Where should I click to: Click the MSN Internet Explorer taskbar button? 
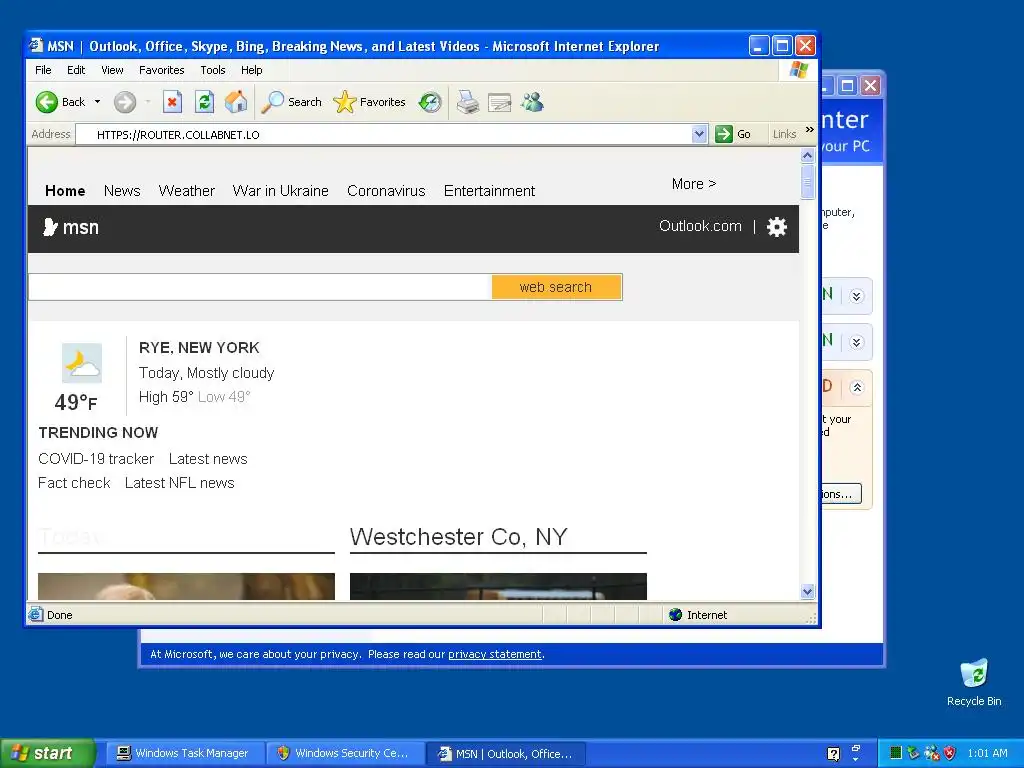point(506,754)
